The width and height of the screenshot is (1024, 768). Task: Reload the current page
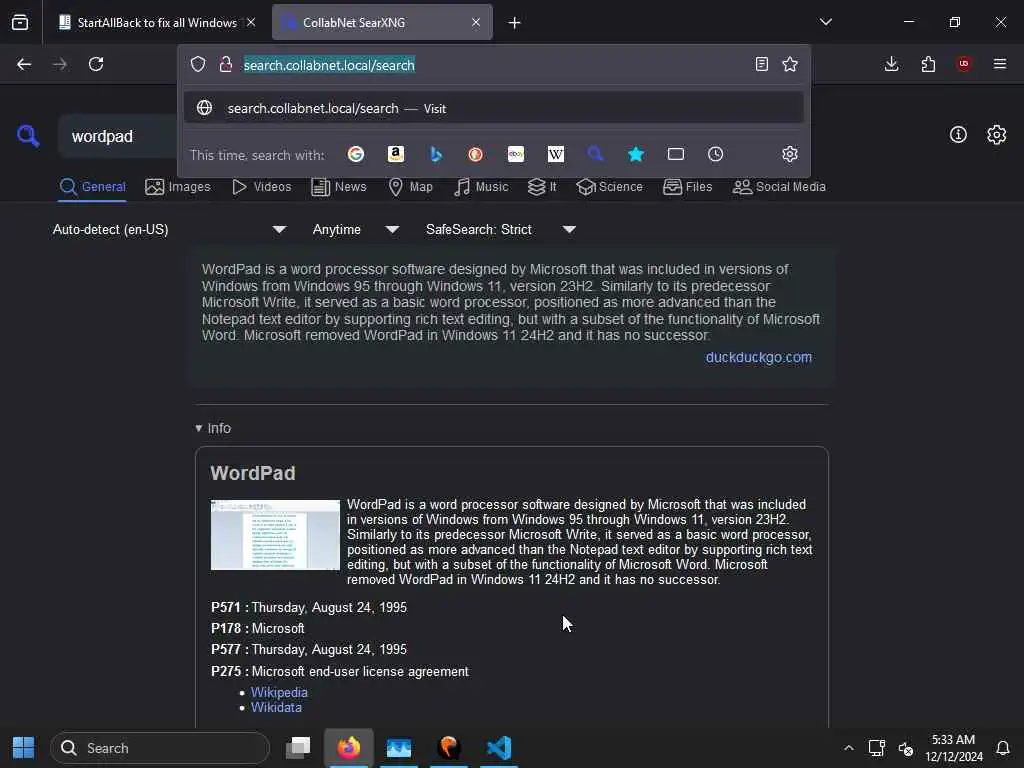[96, 64]
